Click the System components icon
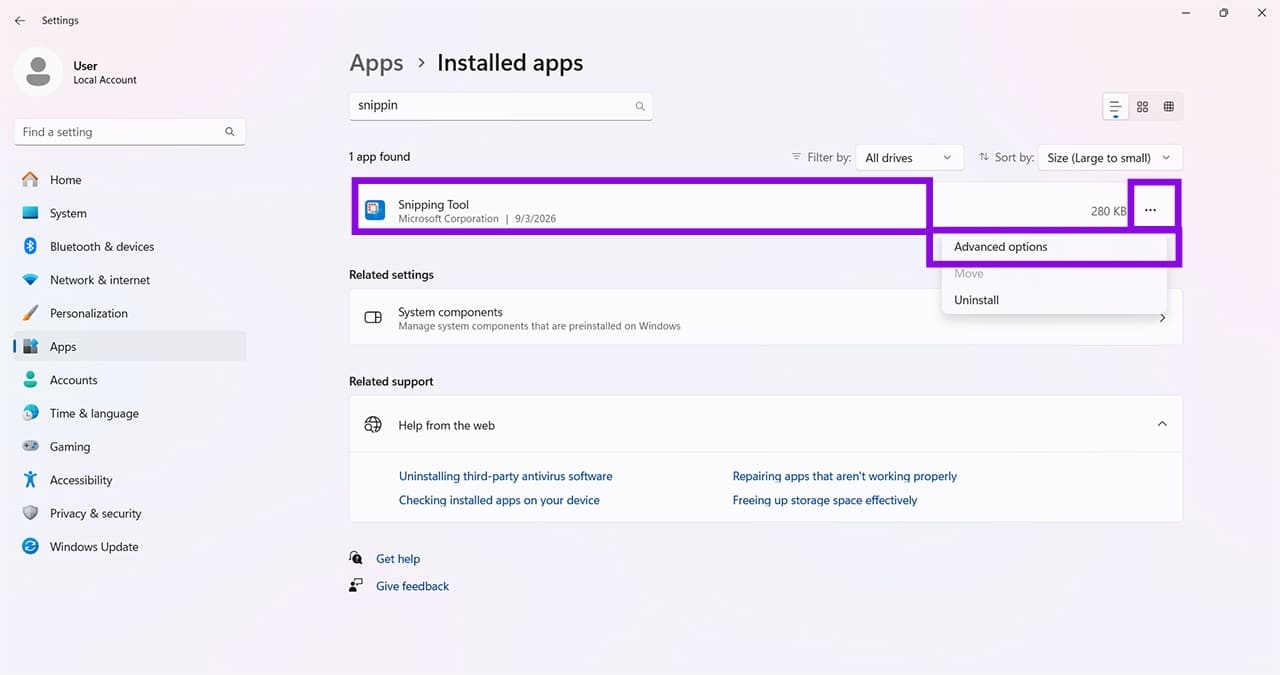The height and width of the screenshot is (675, 1280). [x=373, y=318]
